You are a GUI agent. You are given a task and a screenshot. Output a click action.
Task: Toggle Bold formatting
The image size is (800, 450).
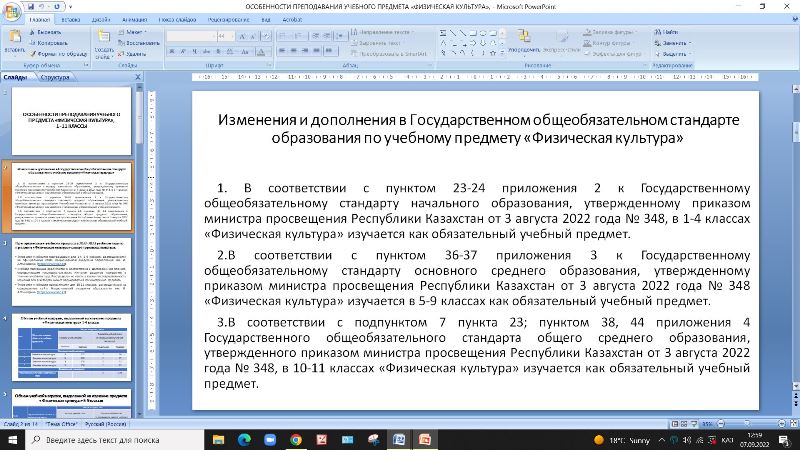[172, 52]
